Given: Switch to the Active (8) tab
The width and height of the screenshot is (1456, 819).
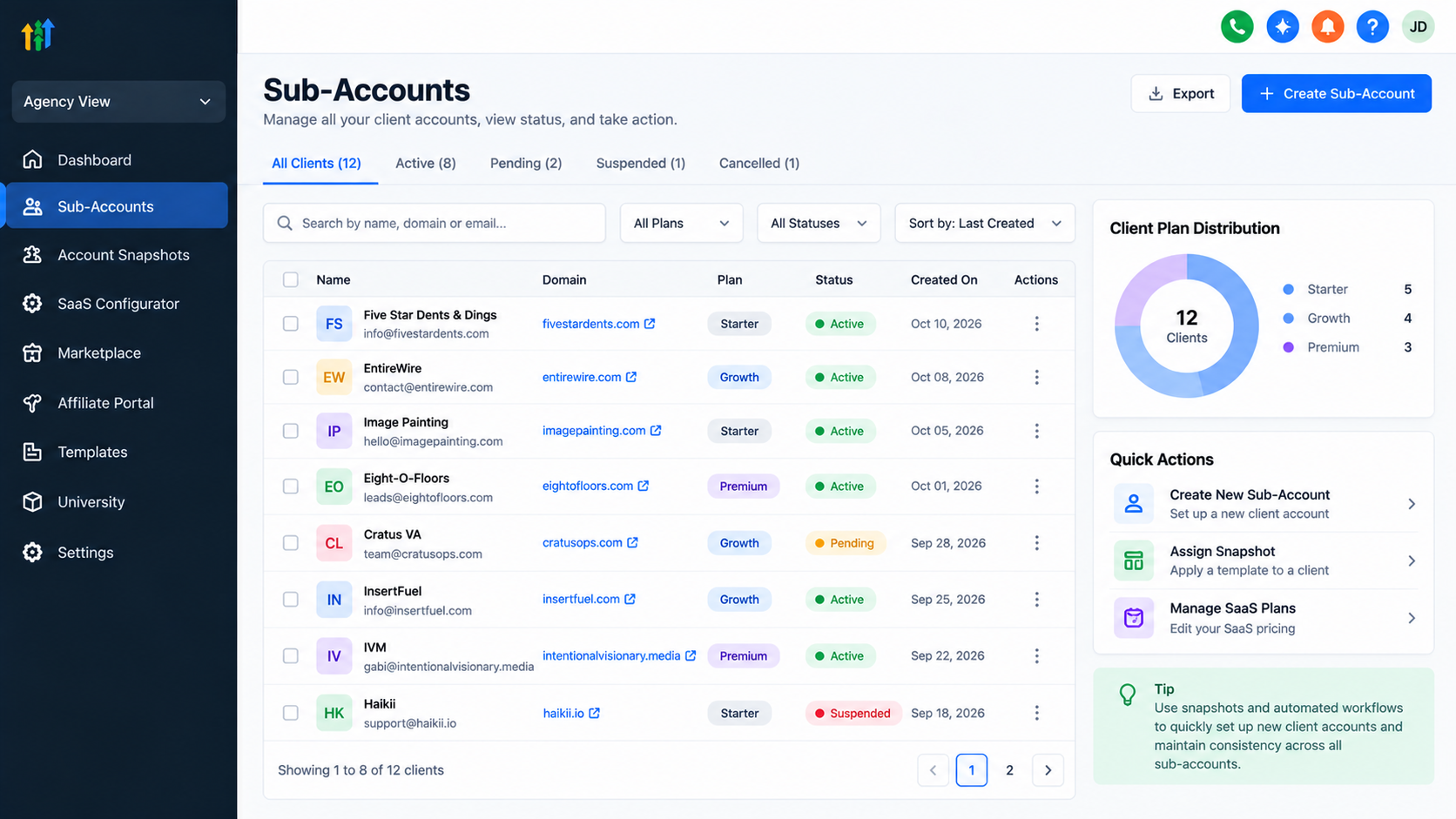Looking at the screenshot, I should click(x=425, y=164).
